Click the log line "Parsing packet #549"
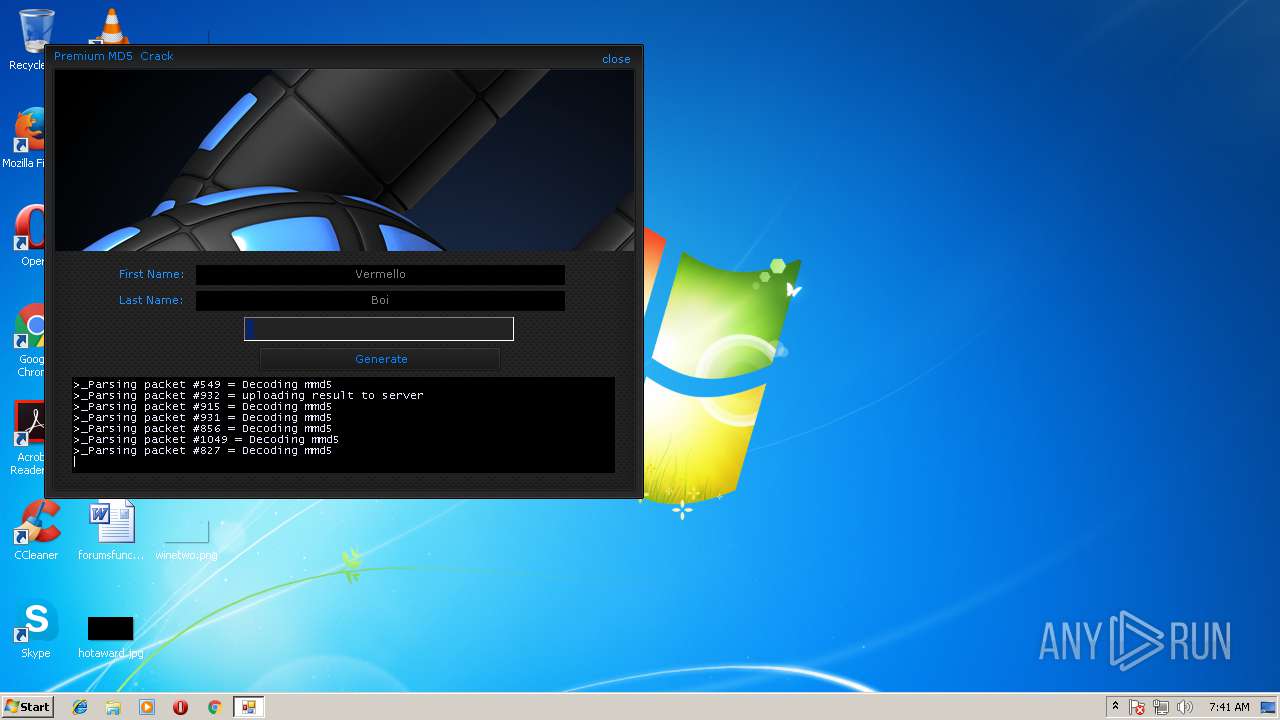This screenshot has height=720, width=1280. pos(202,384)
